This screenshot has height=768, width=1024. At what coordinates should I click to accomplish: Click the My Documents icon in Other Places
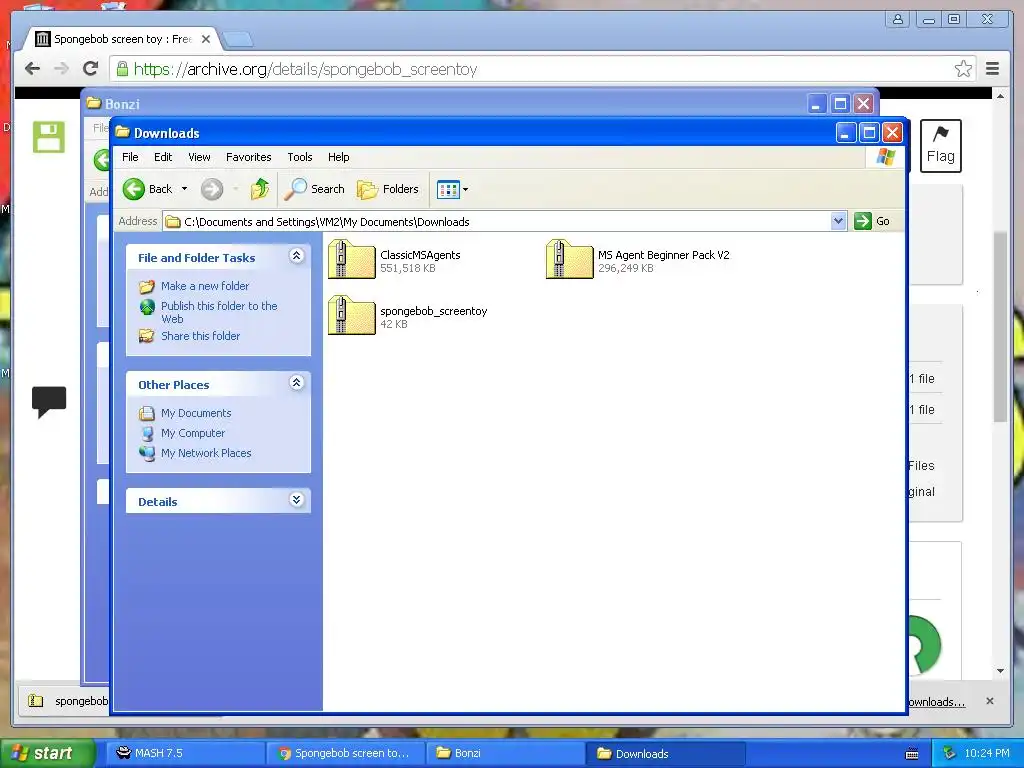pos(147,413)
